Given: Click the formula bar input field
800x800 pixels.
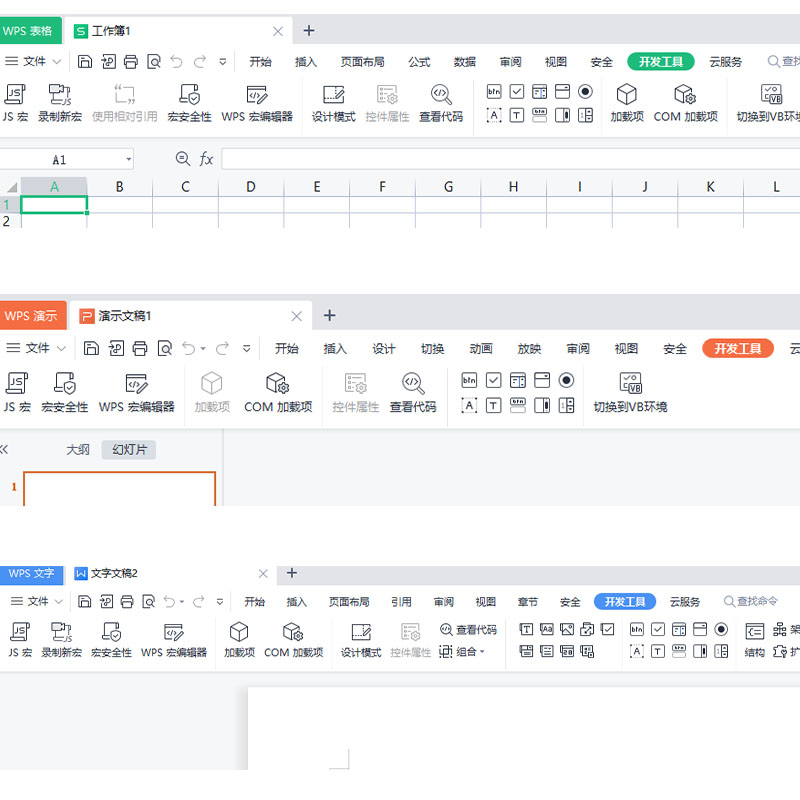Looking at the screenshot, I should tap(511, 159).
